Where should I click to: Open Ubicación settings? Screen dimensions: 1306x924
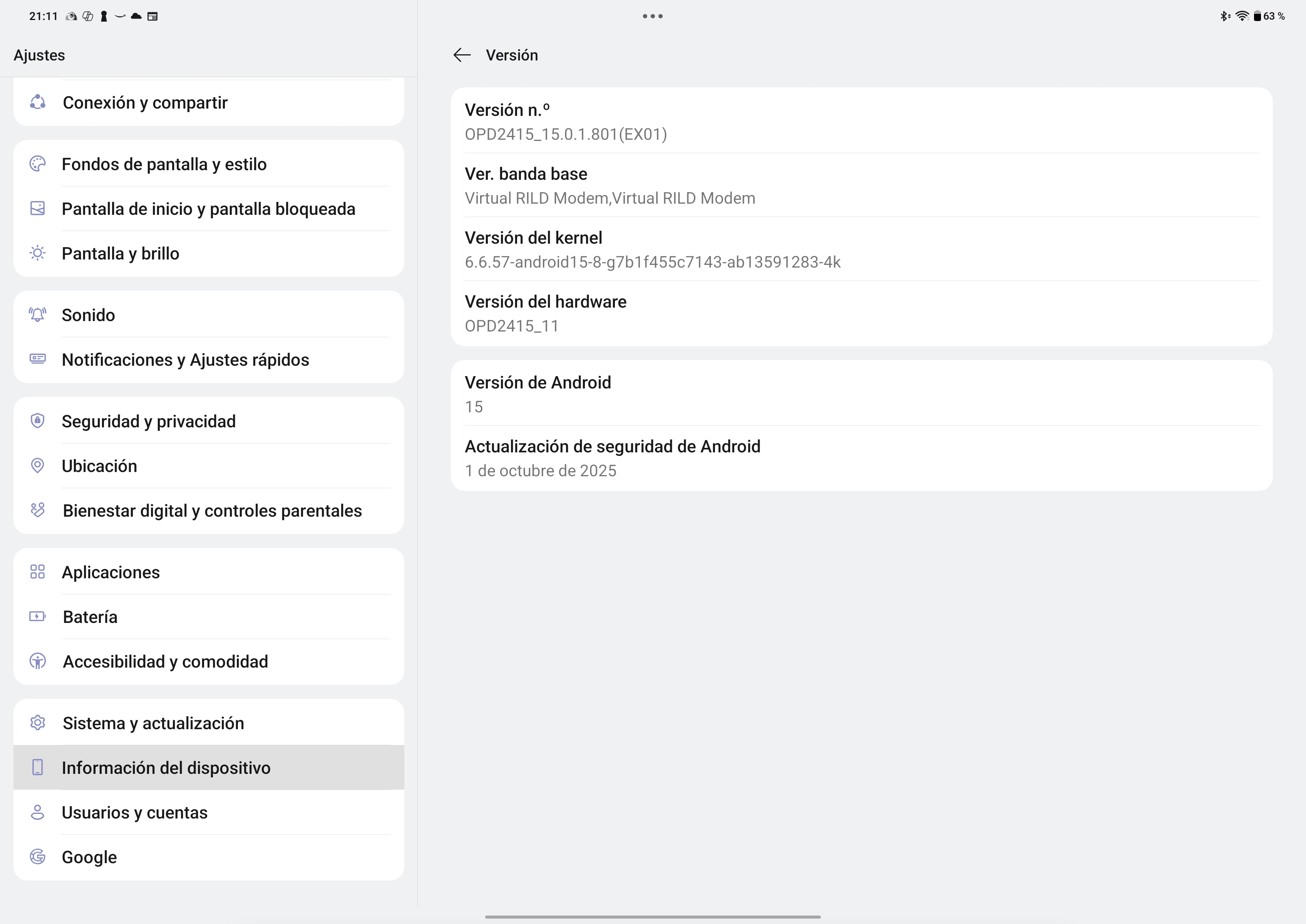coord(209,466)
